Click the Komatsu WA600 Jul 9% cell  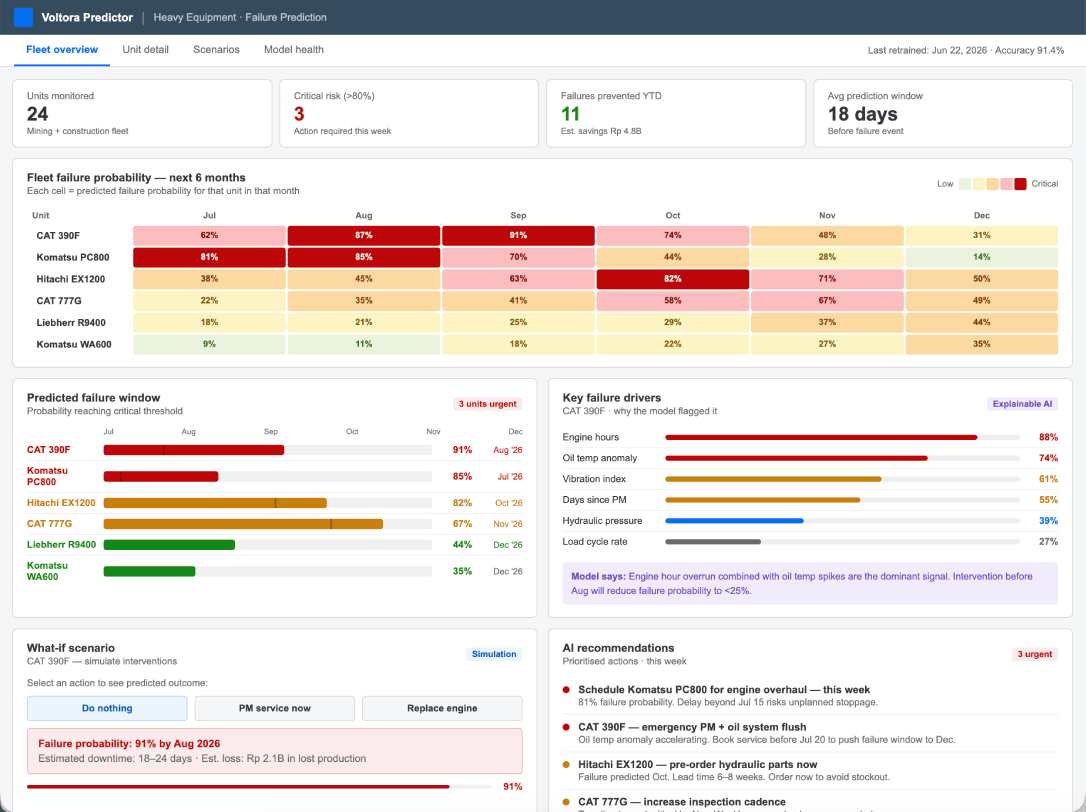(209, 344)
